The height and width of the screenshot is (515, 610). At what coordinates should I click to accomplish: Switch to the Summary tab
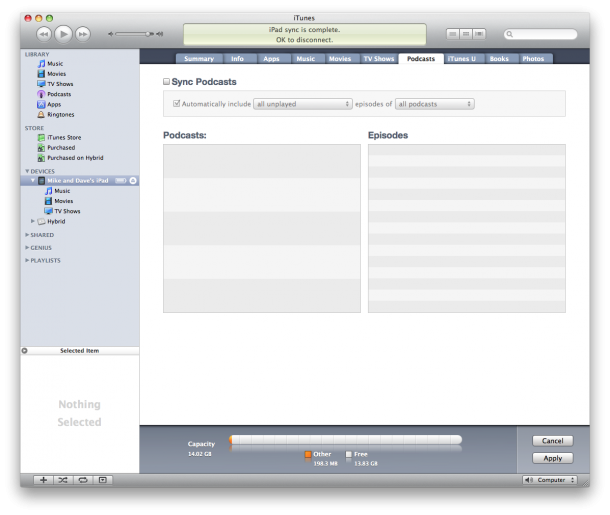click(x=199, y=58)
